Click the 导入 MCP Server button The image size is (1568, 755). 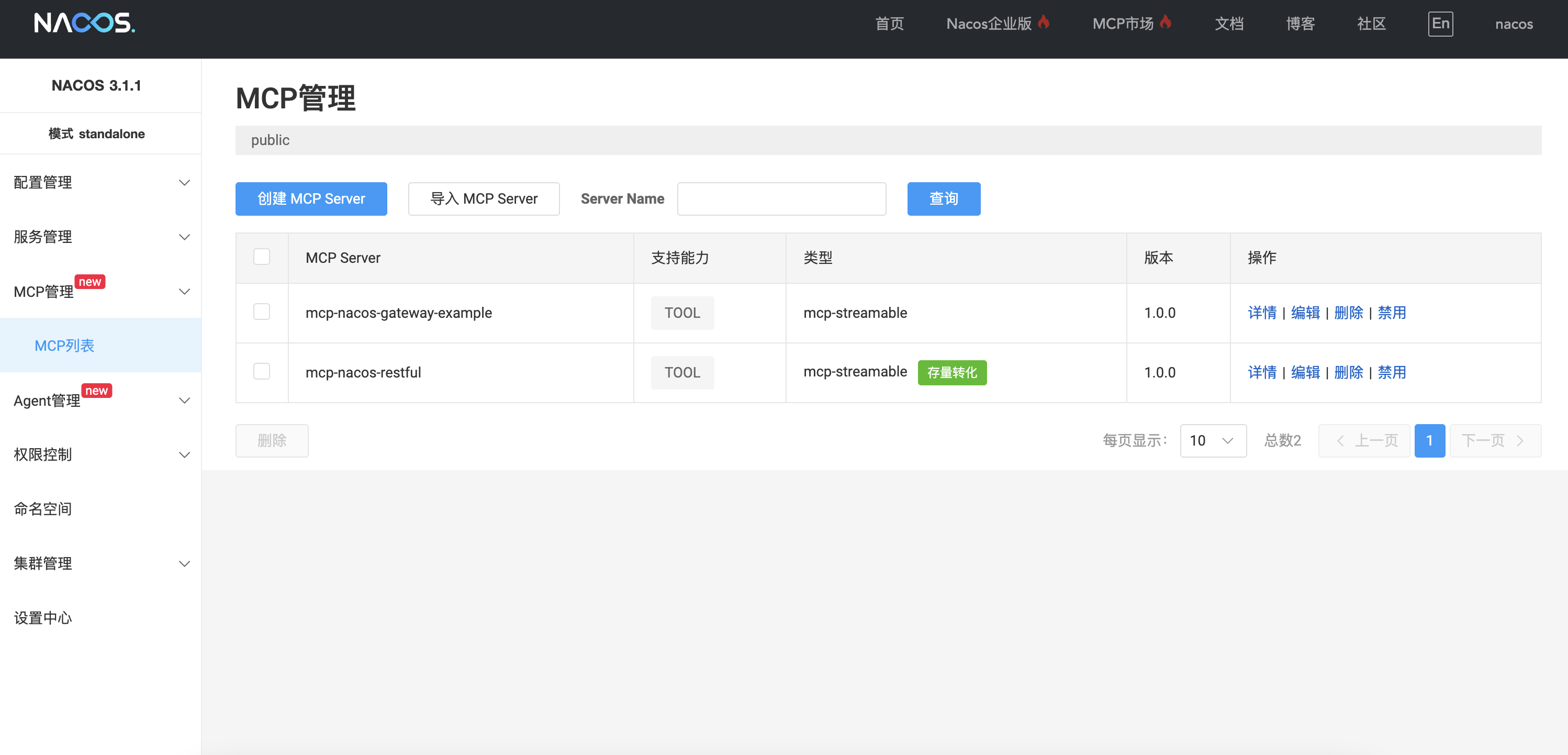pyautogui.click(x=484, y=198)
